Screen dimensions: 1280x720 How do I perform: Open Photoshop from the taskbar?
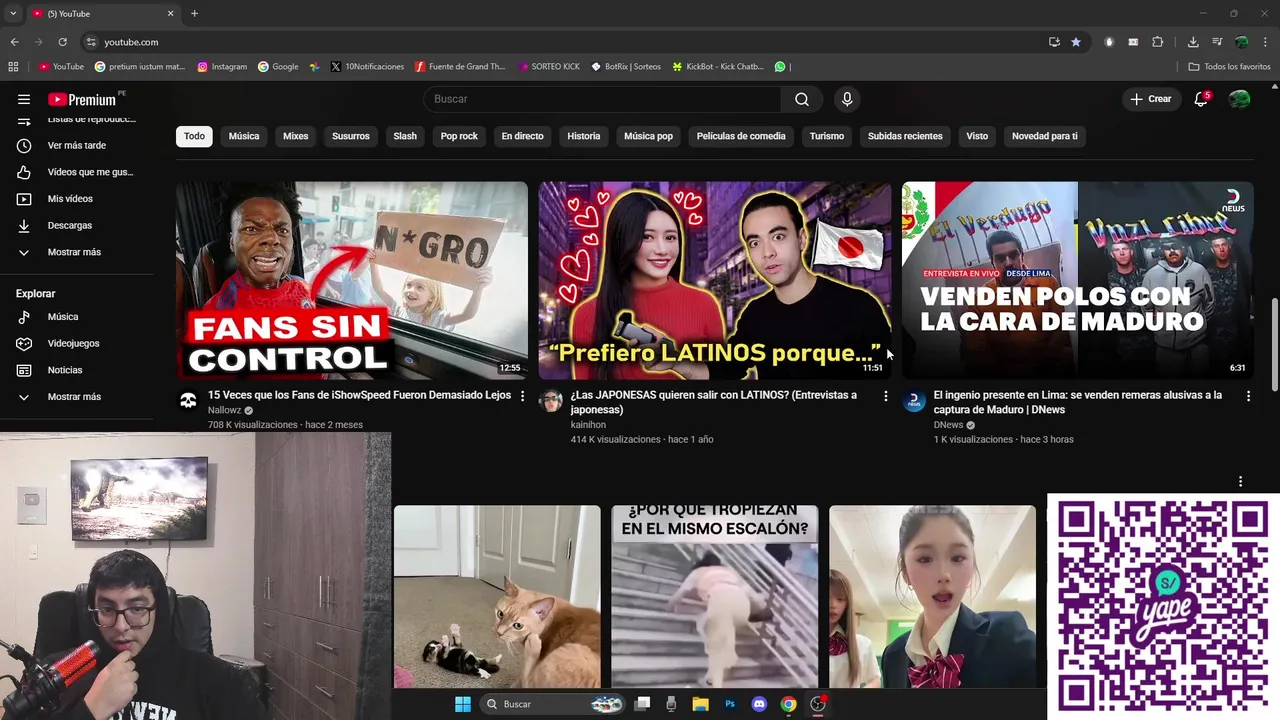[x=730, y=704]
